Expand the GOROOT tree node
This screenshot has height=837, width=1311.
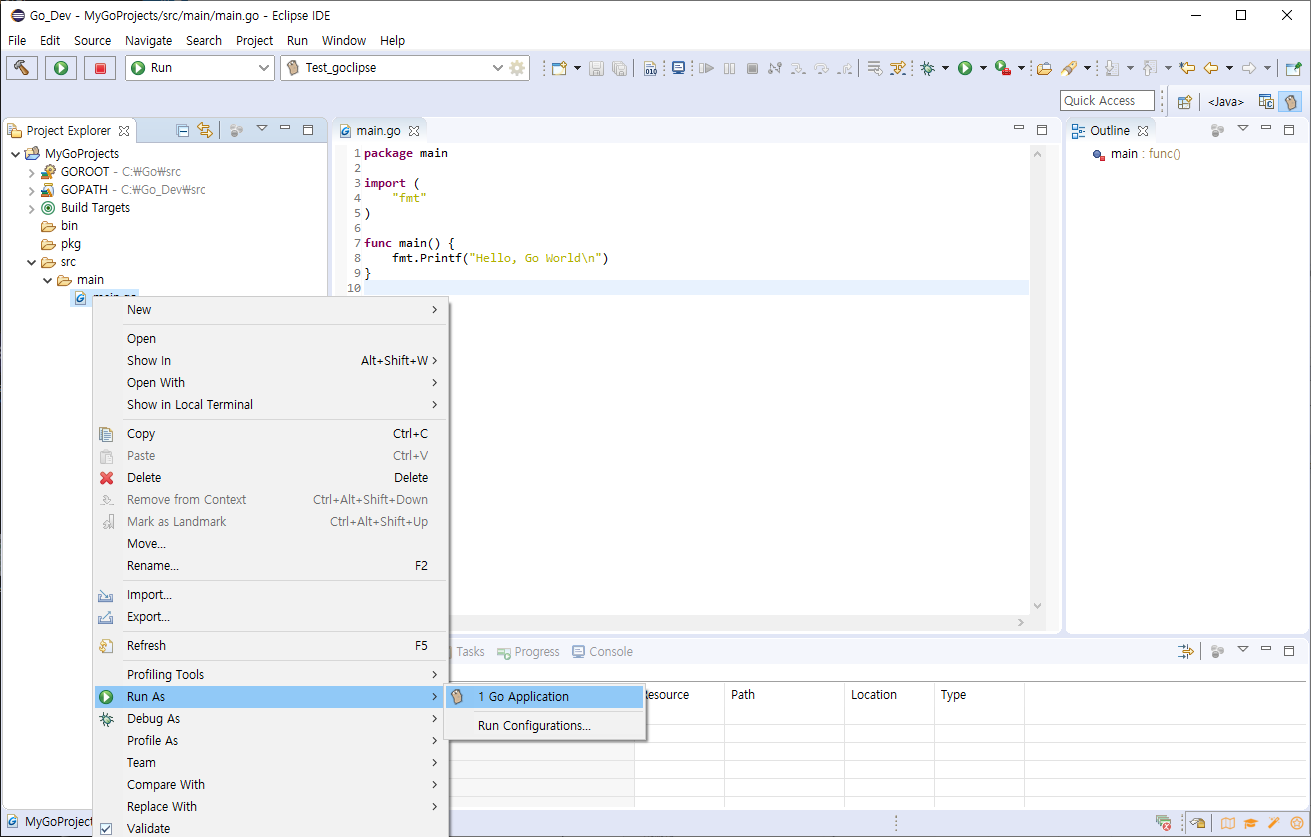(x=31, y=172)
